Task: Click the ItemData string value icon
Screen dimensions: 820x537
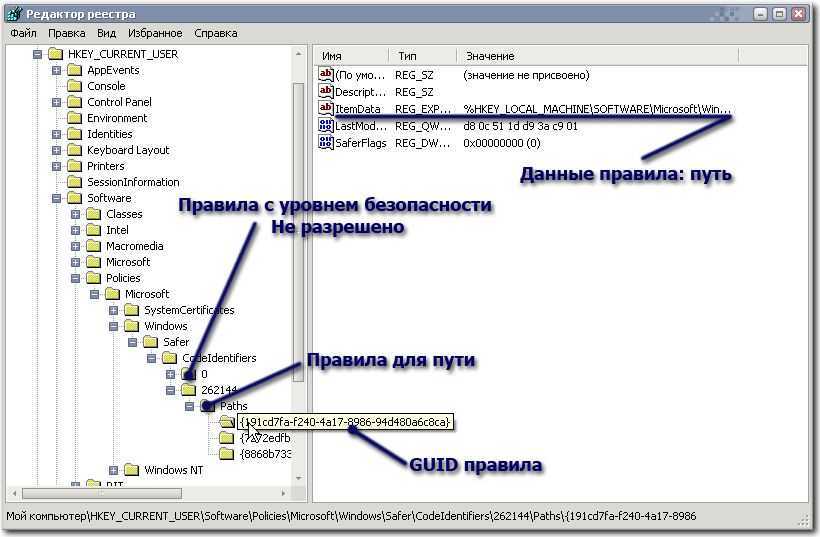Action: [325, 108]
